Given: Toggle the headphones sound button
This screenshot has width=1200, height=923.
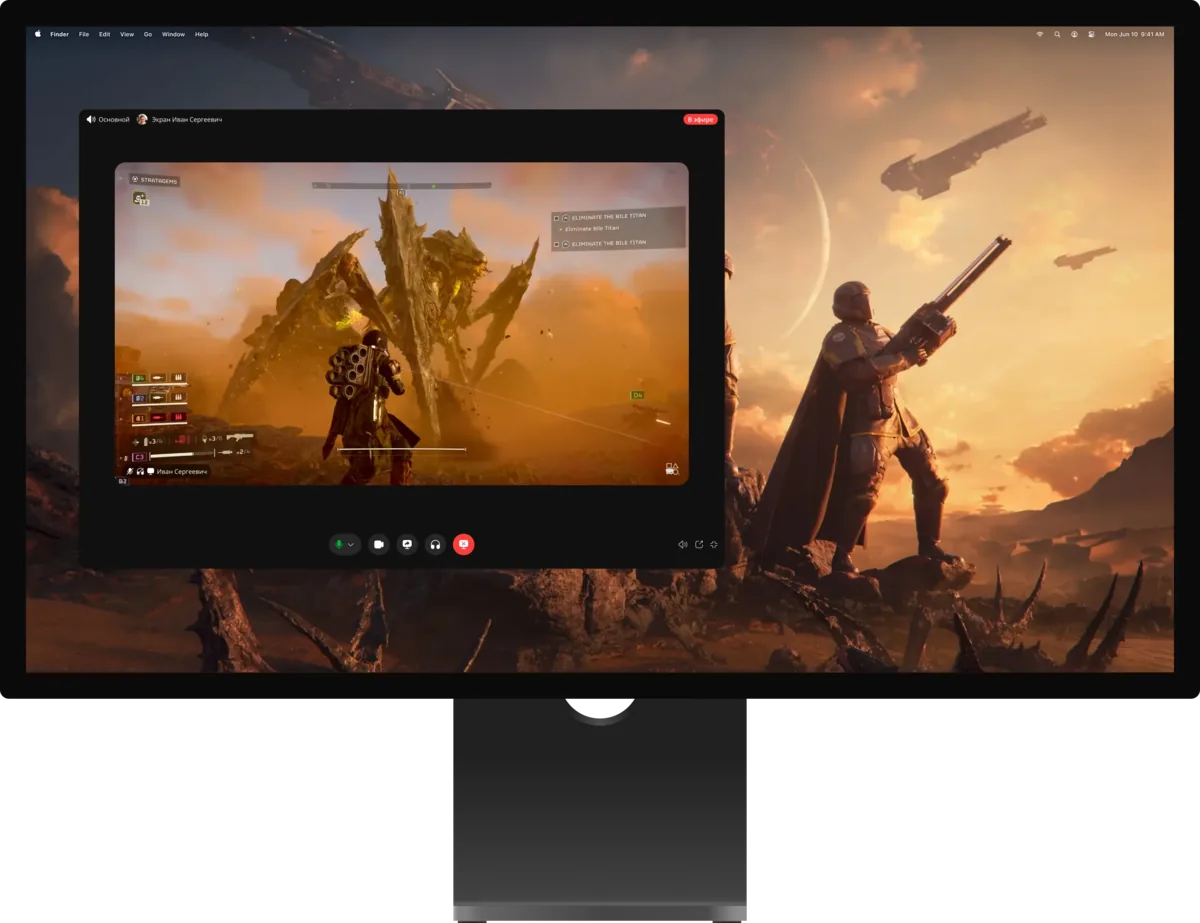Looking at the screenshot, I should point(435,544).
